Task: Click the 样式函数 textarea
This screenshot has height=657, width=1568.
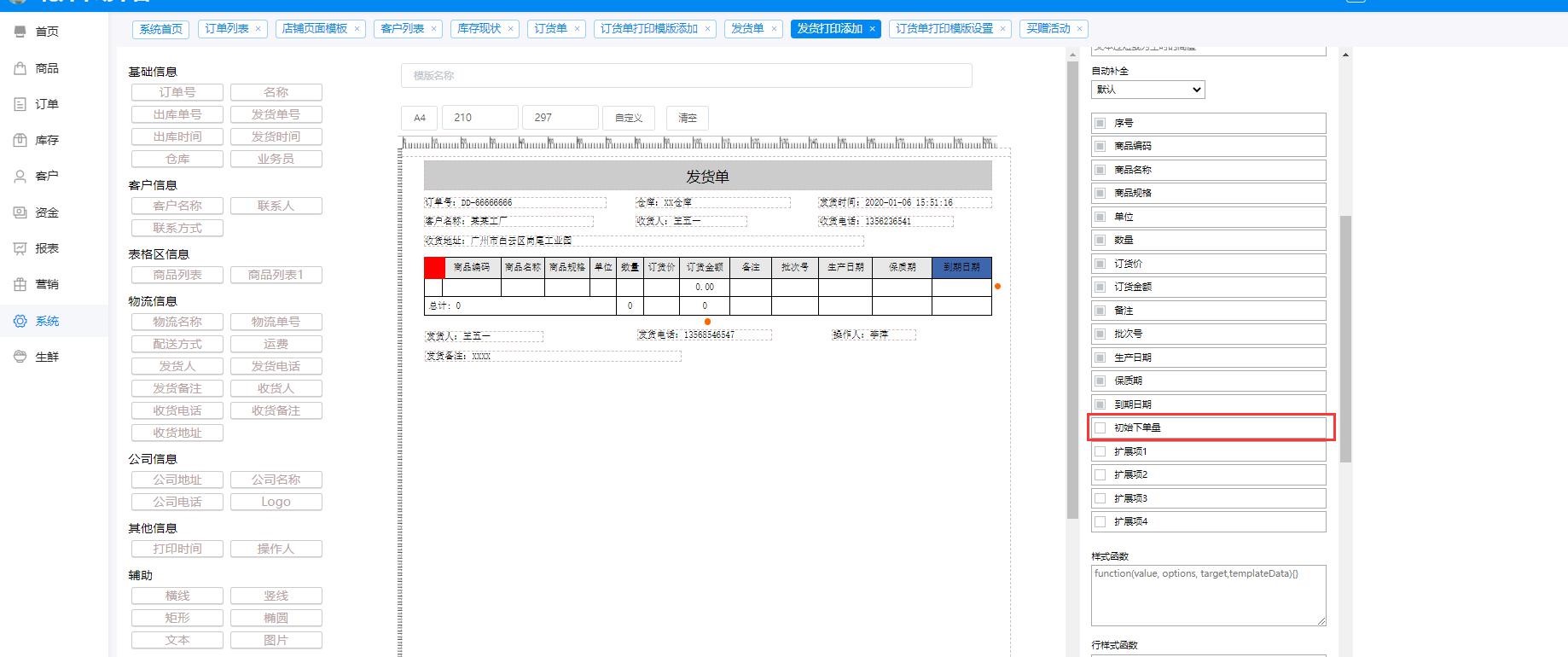Action: (1207, 595)
